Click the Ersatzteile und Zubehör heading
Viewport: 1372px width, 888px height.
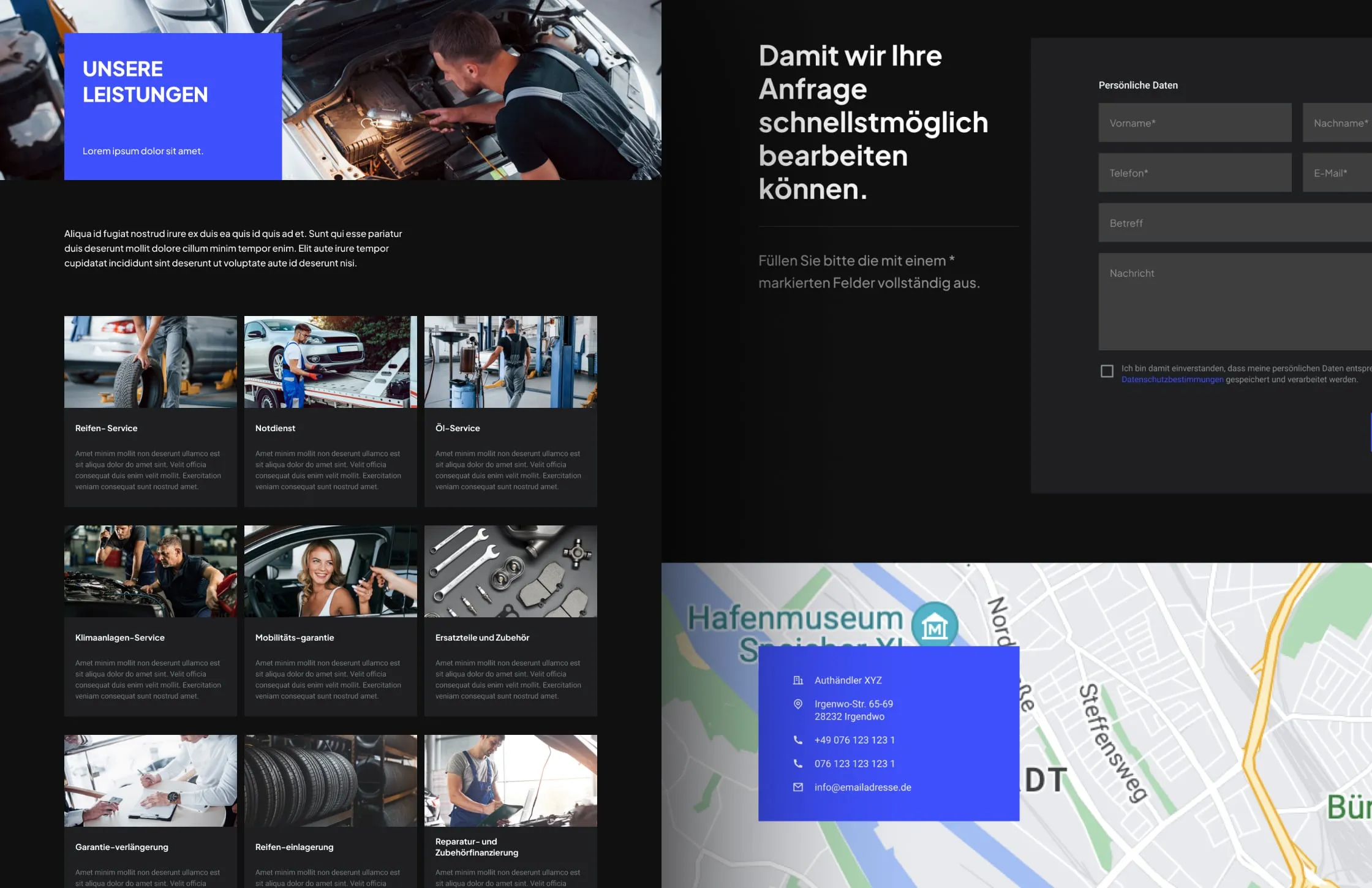pyautogui.click(x=482, y=638)
